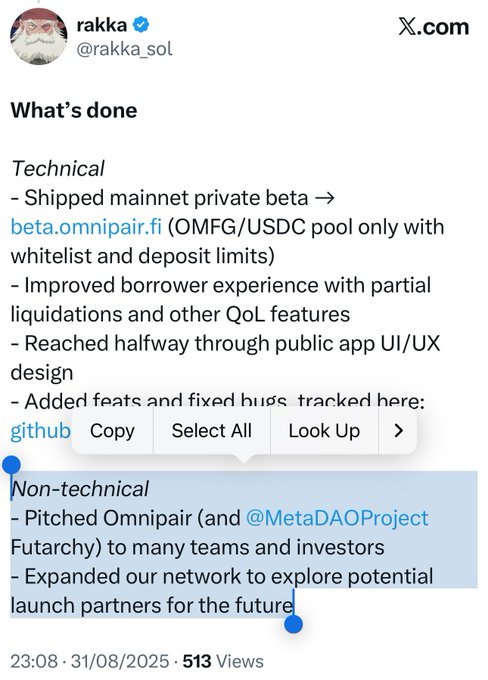Click the 513 Views count

223,661
